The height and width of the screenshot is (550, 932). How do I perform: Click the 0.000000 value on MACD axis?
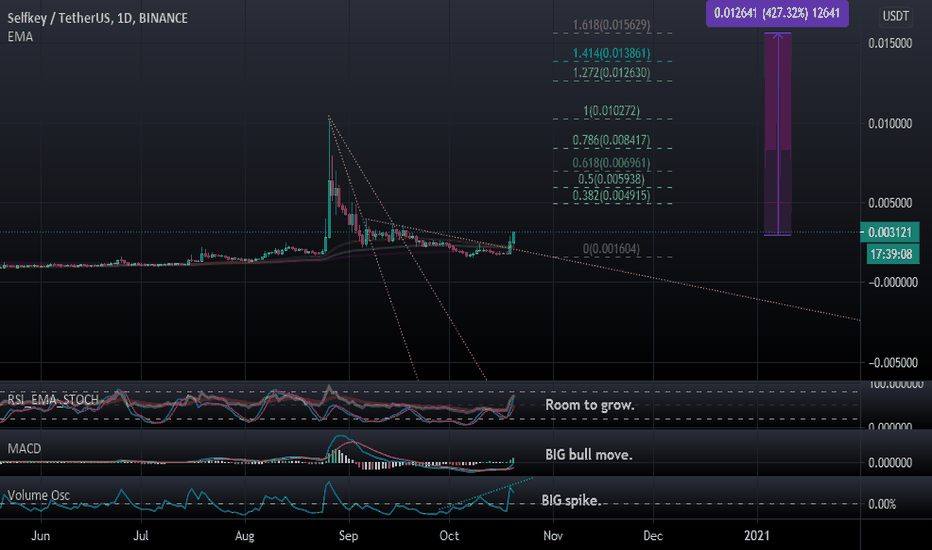(890, 463)
